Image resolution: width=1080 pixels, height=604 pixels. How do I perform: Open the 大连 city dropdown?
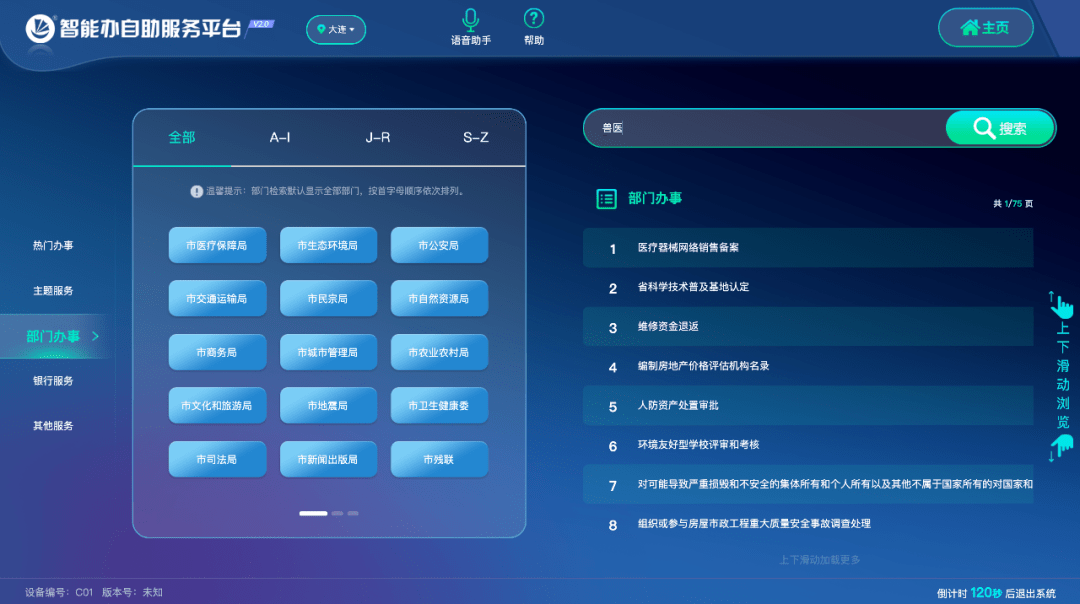point(336,30)
